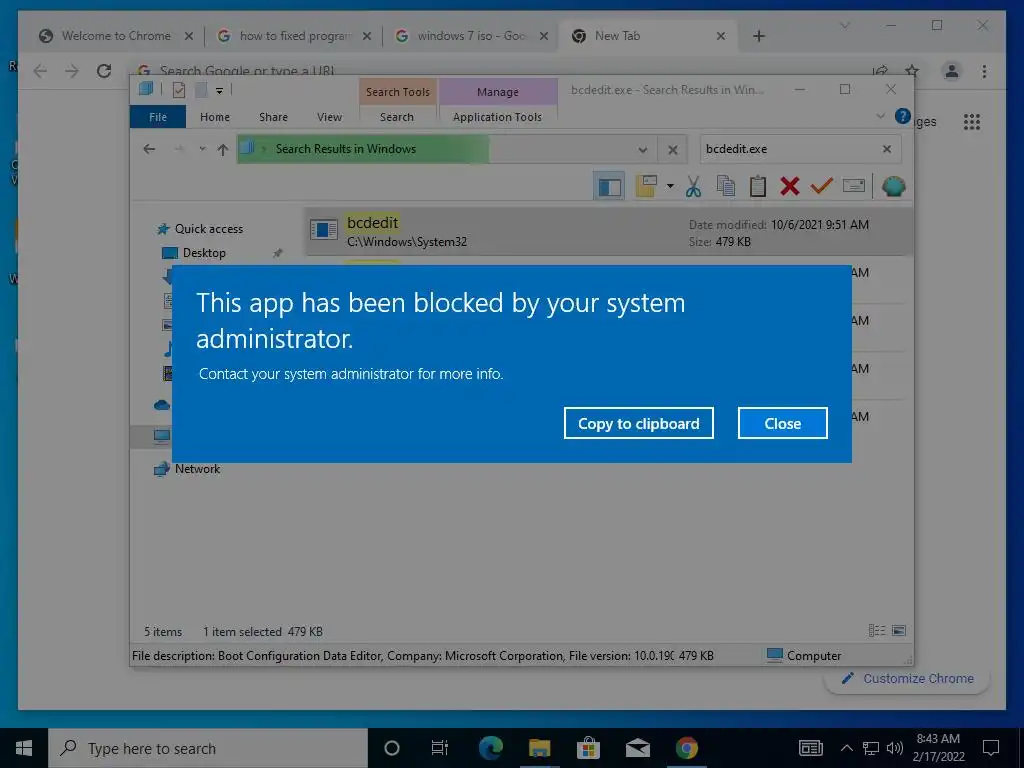The height and width of the screenshot is (768, 1024).
Task: Open Task View on the taskbar
Action: click(440, 748)
